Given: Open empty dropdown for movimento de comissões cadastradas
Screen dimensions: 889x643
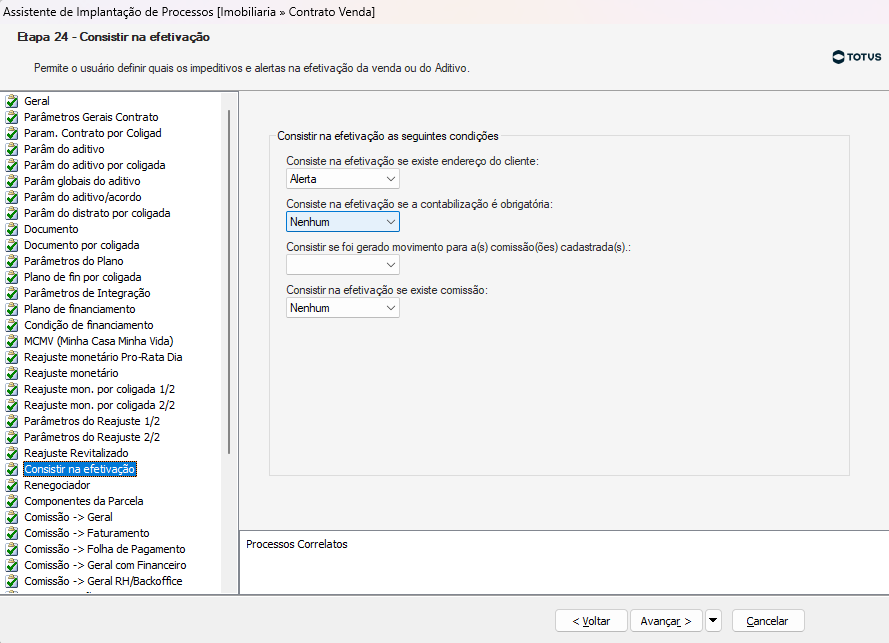Looking at the screenshot, I should [342, 265].
